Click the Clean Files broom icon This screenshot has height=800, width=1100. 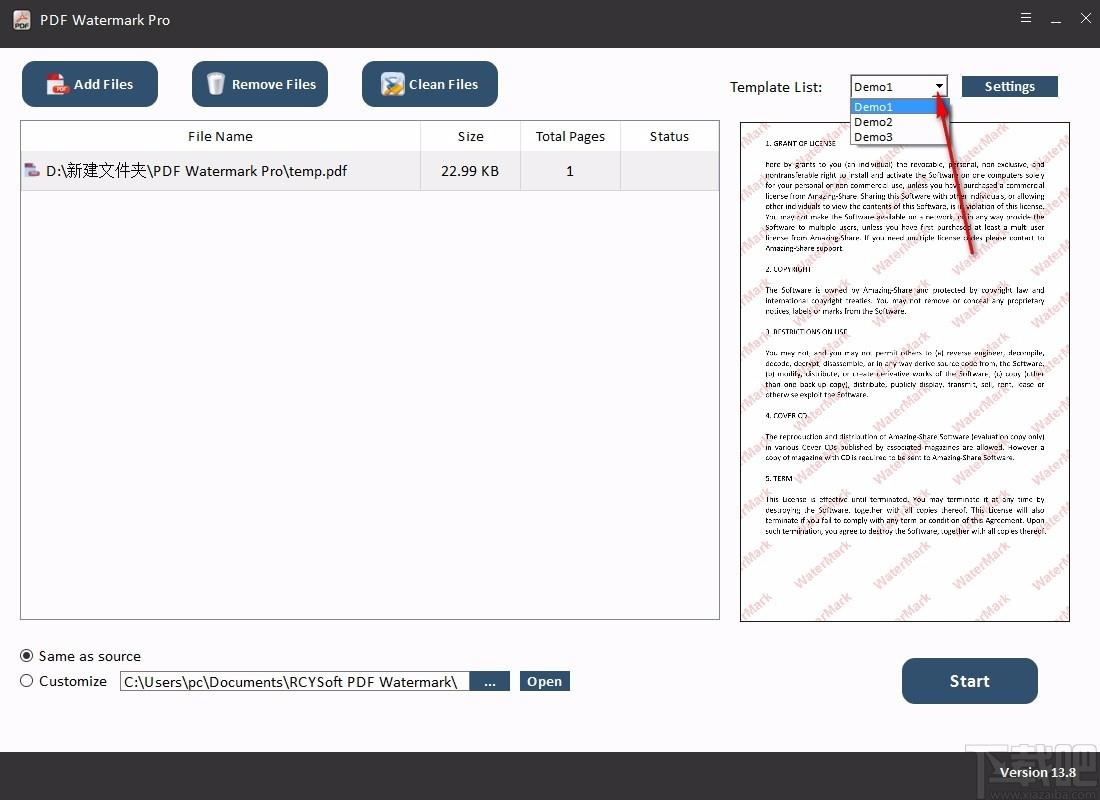(393, 84)
